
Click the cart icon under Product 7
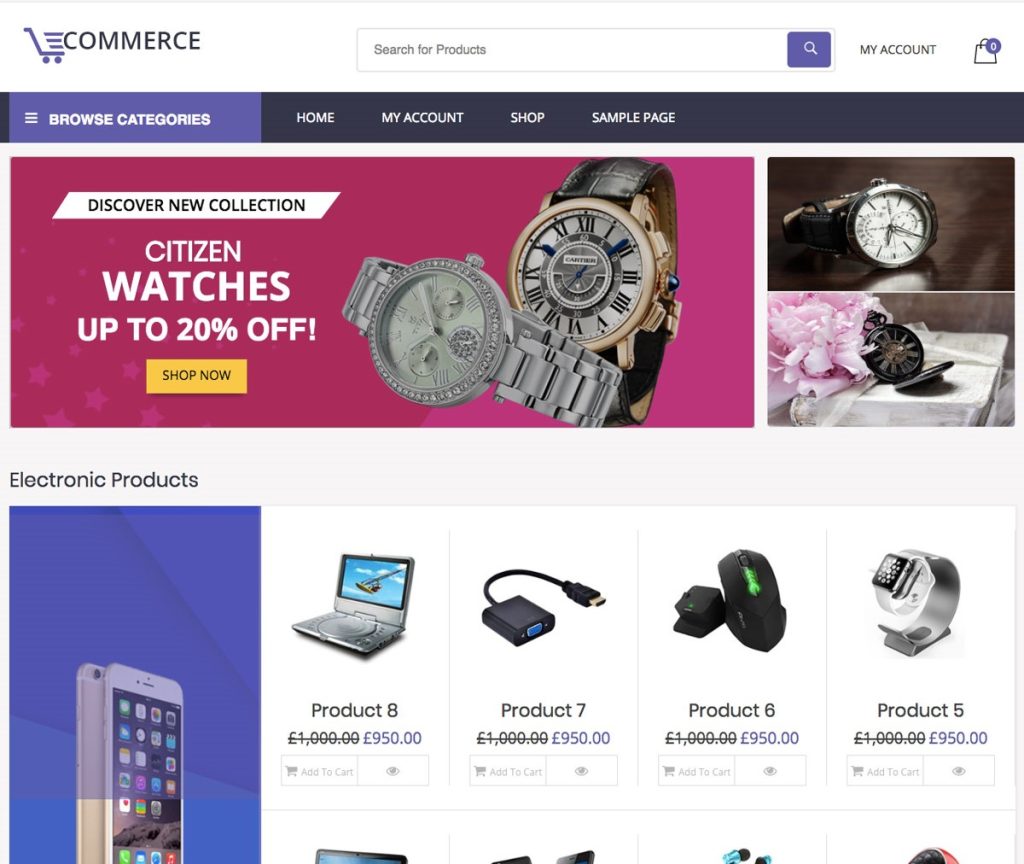pos(480,771)
